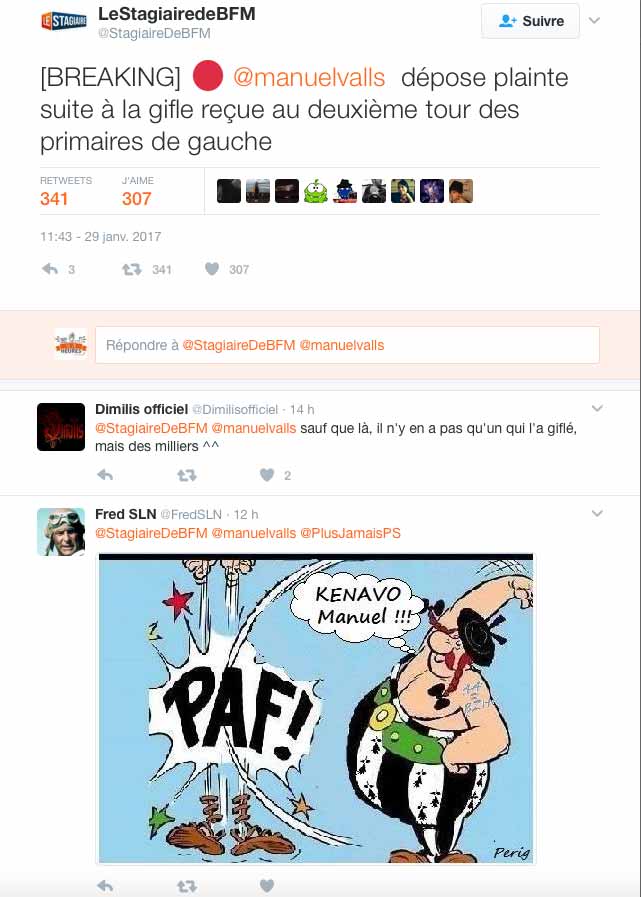Open the @manuelvalls mention in the main tweet
This screenshot has width=641, height=897.
coord(309,77)
